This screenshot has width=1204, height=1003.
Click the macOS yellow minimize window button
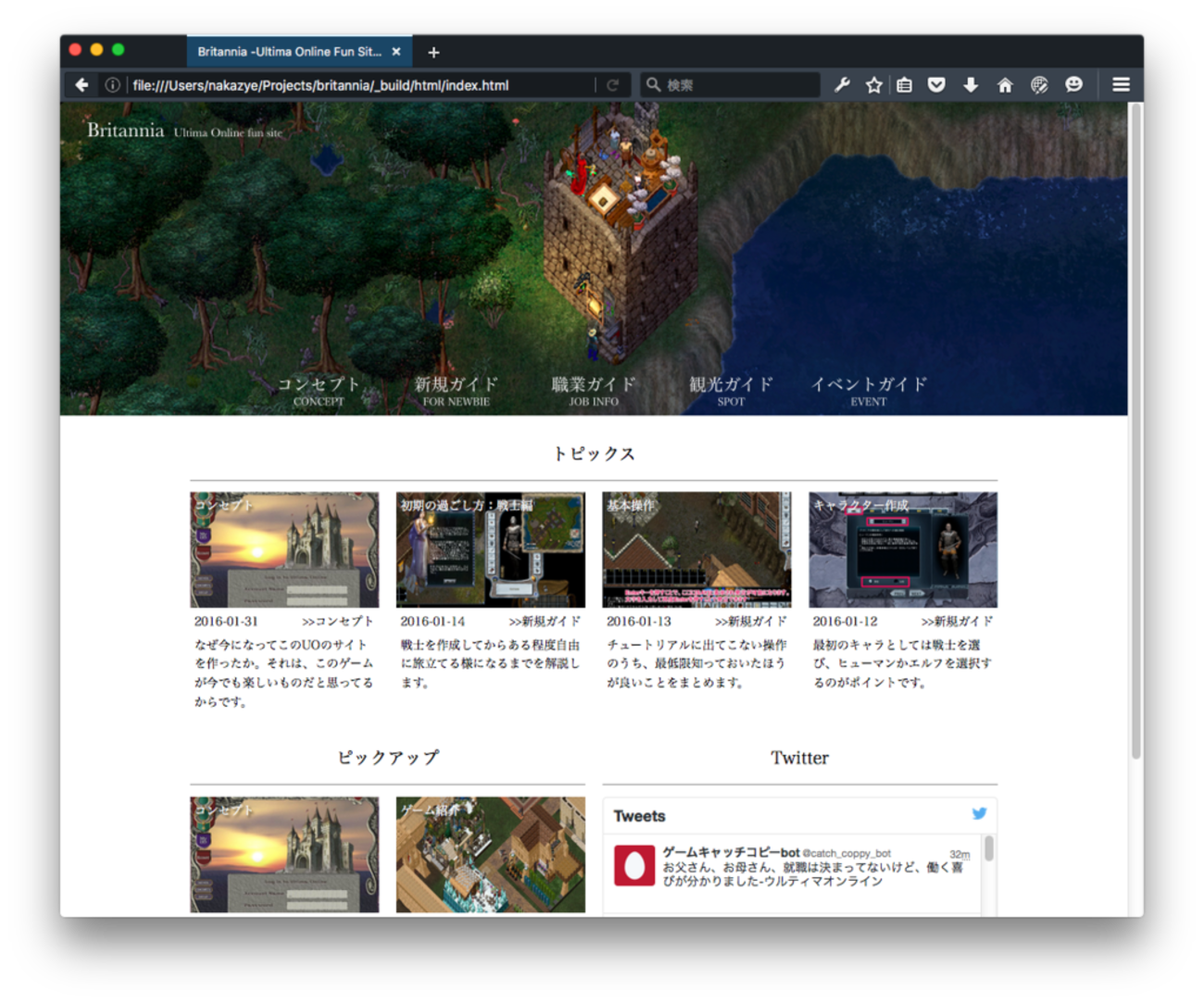[x=96, y=50]
